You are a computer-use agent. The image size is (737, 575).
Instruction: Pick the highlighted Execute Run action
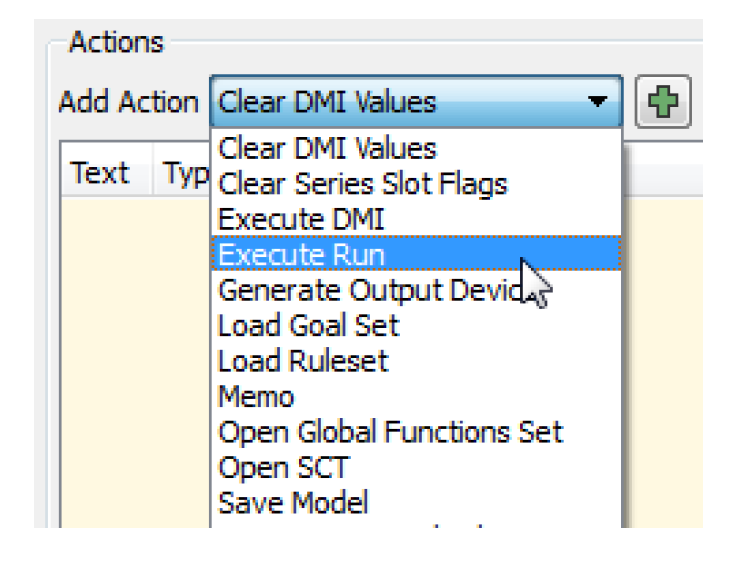302,255
